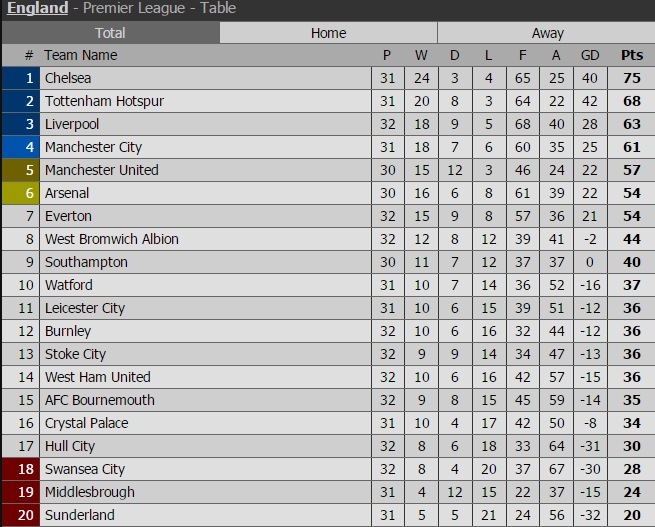This screenshot has width=655, height=527.
Task: Open West Bromwich Albion team page
Action: [x=111, y=239]
